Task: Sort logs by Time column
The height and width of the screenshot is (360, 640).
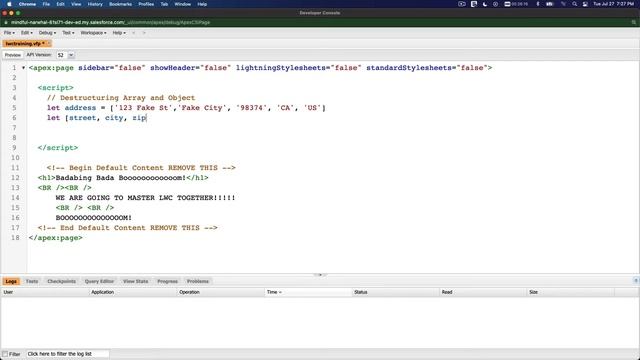Action: 308,292
